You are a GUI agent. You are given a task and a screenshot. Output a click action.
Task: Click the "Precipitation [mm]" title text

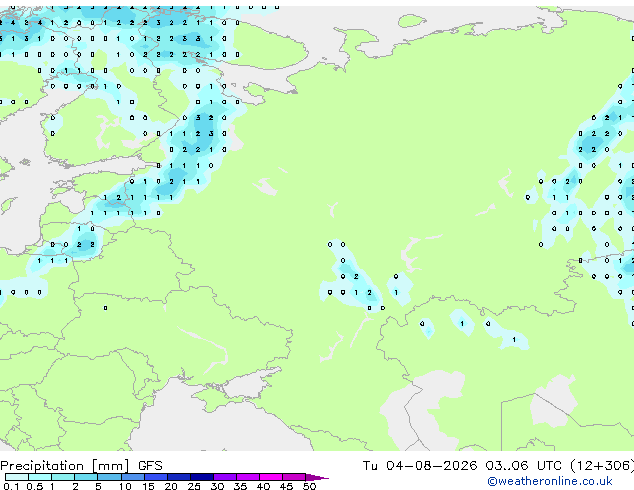pos(65,466)
